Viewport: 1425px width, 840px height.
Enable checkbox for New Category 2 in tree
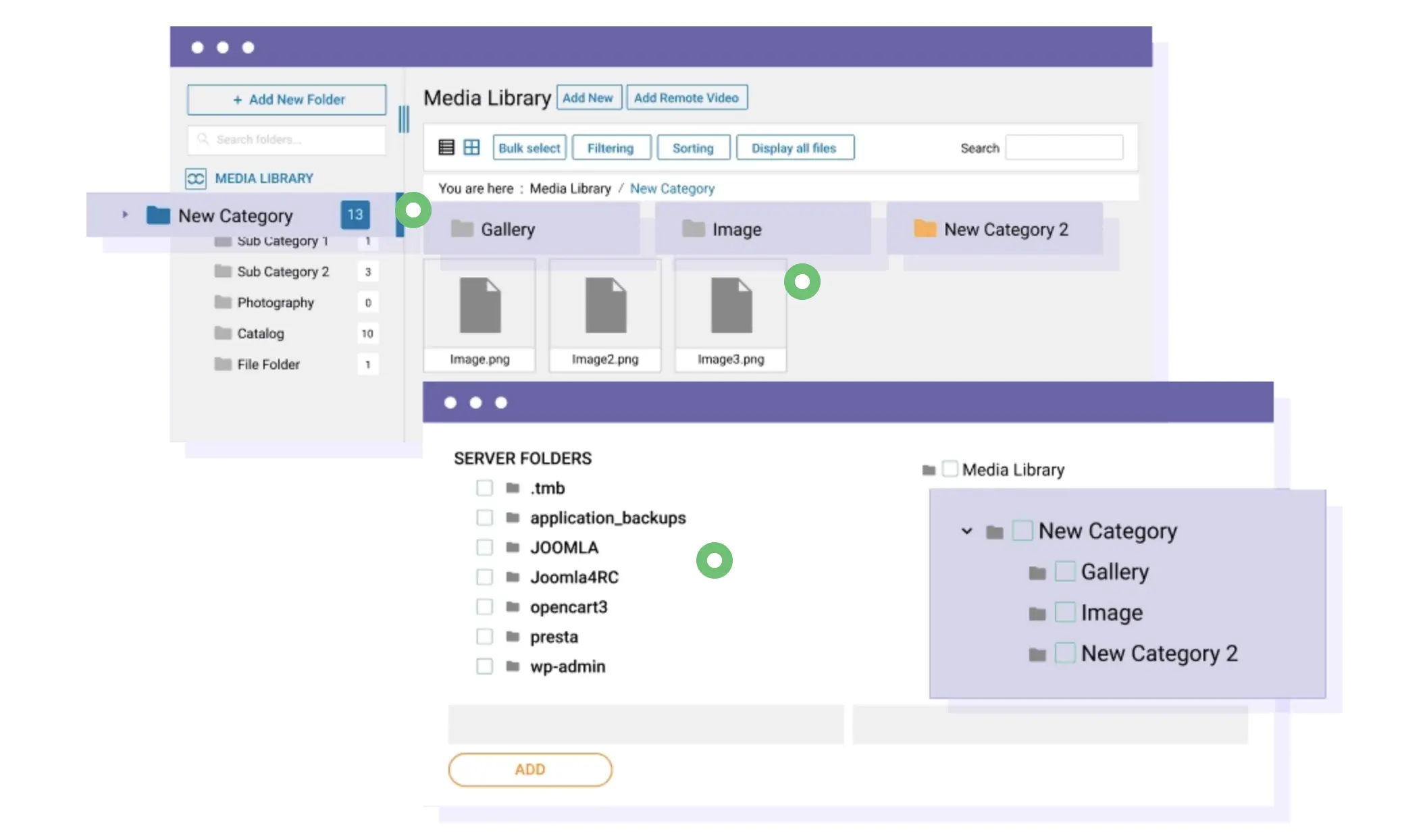[x=1064, y=653]
